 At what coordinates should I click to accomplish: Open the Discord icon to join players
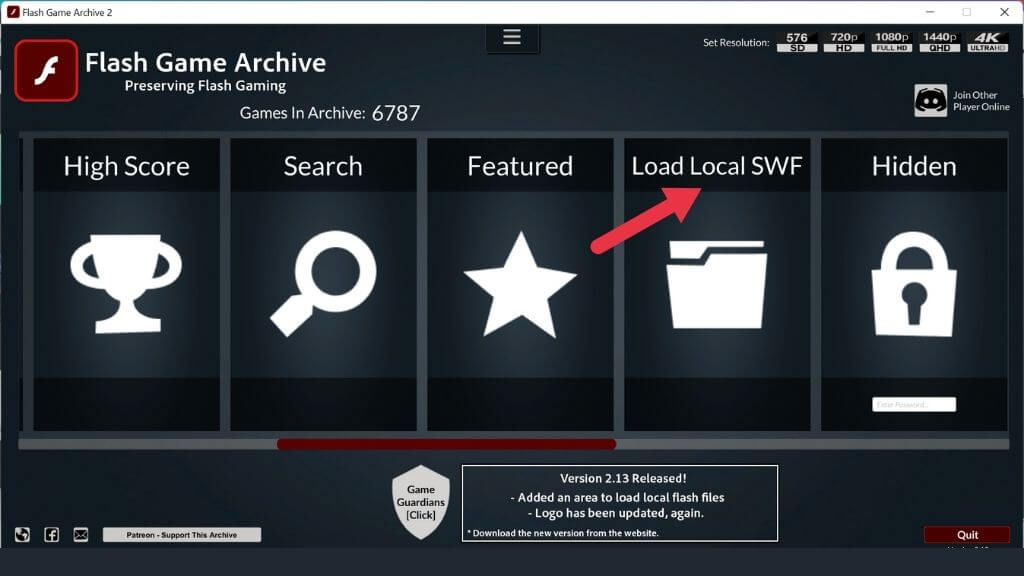click(930, 101)
